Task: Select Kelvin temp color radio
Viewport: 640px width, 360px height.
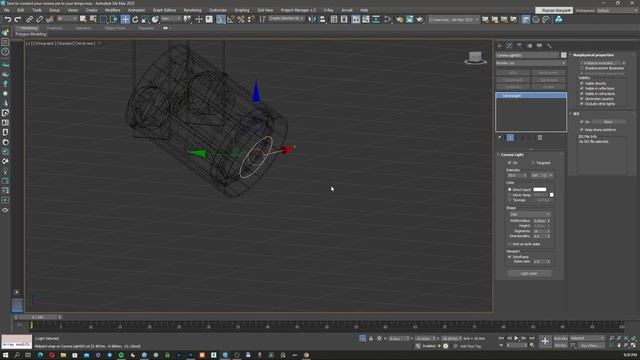Action: 509,195
